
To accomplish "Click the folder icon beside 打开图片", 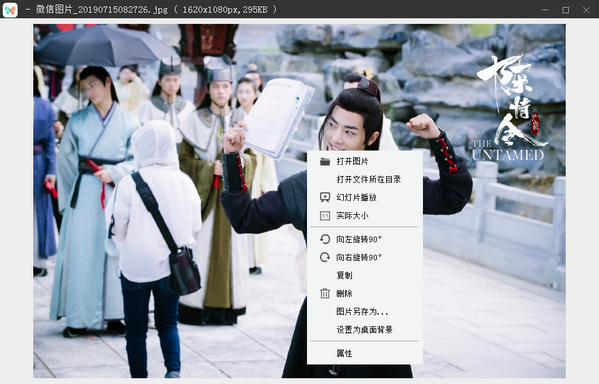I will (325, 161).
